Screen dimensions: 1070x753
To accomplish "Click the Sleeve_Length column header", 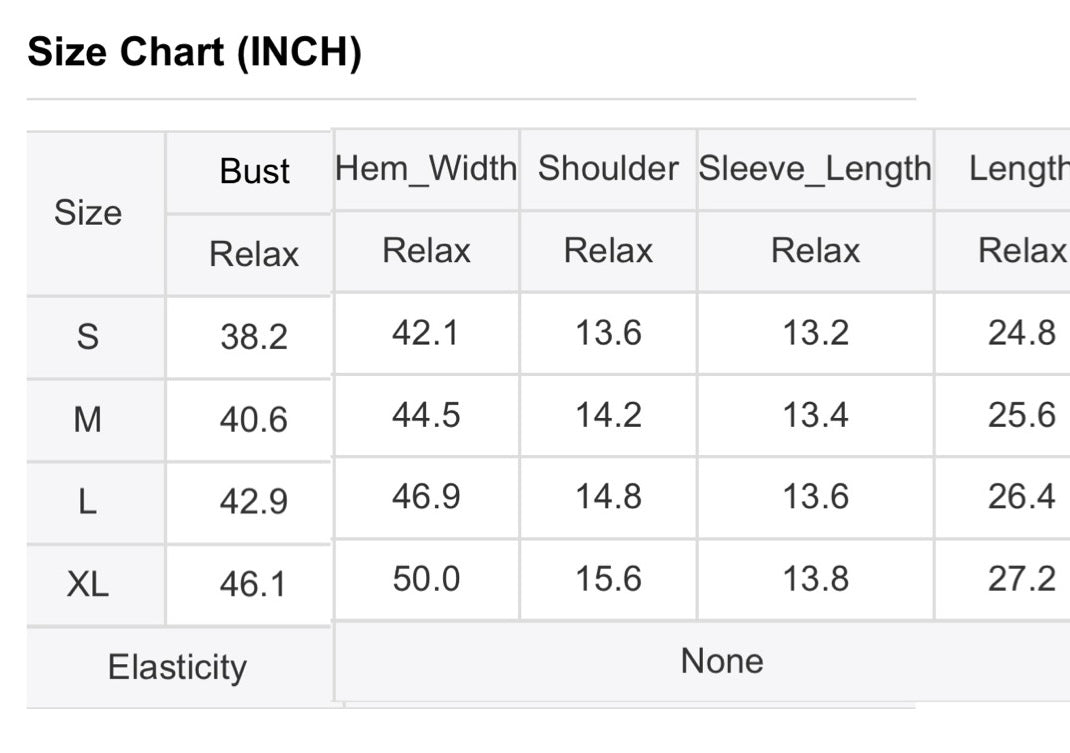I will click(815, 168).
